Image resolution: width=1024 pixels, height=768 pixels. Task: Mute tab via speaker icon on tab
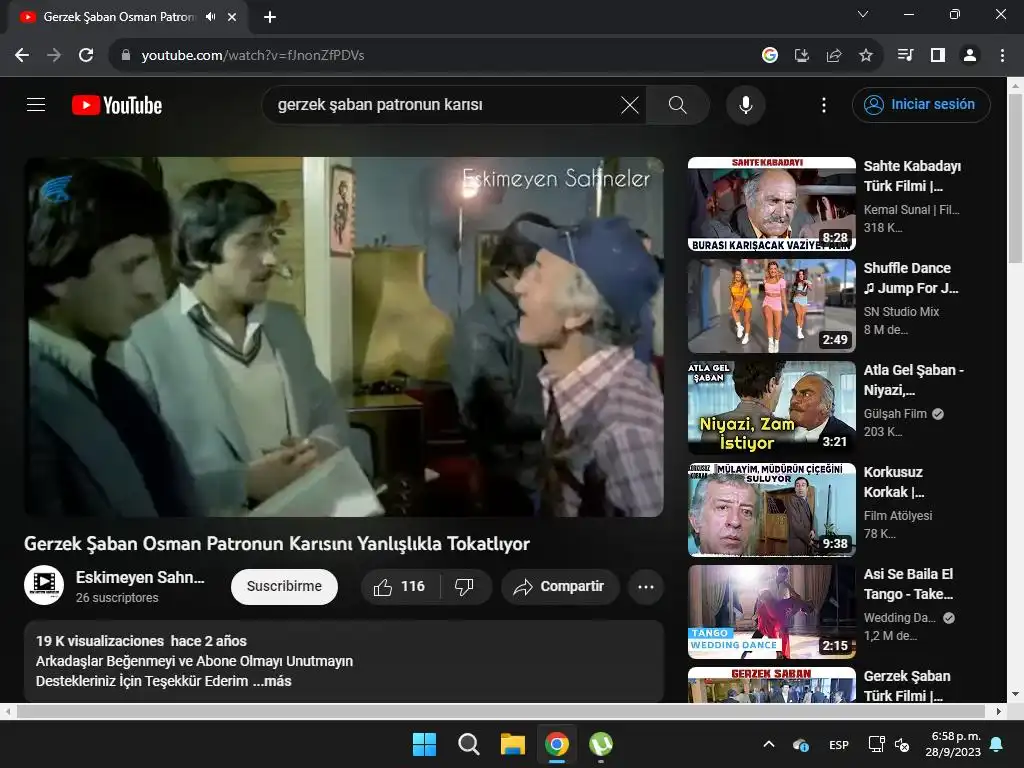click(210, 17)
